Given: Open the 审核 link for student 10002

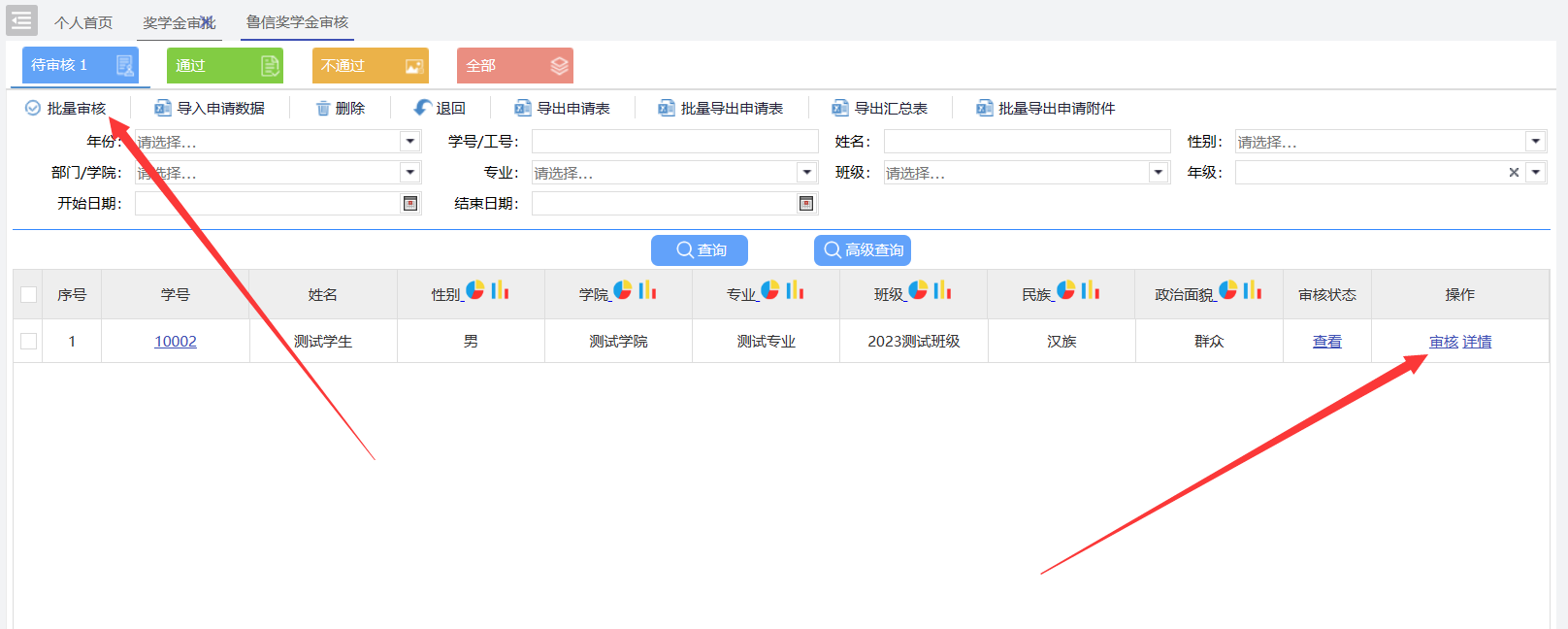Looking at the screenshot, I should click(x=1443, y=342).
